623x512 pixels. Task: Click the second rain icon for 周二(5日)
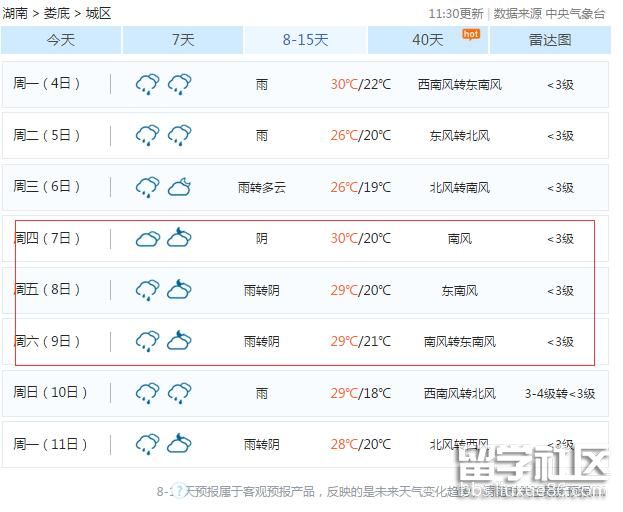(x=180, y=135)
